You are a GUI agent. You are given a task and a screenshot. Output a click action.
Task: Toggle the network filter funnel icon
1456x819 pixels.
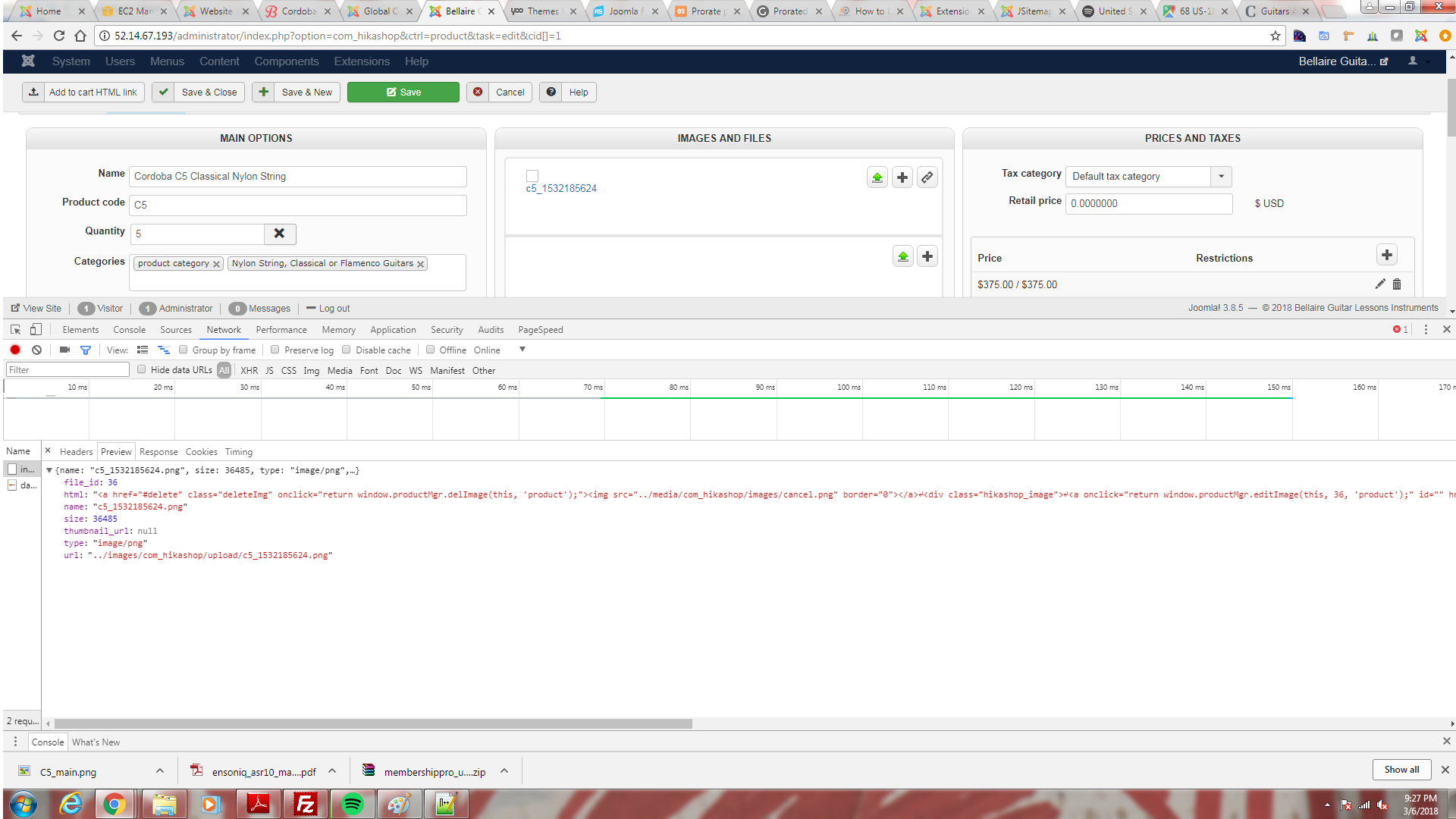(x=86, y=350)
